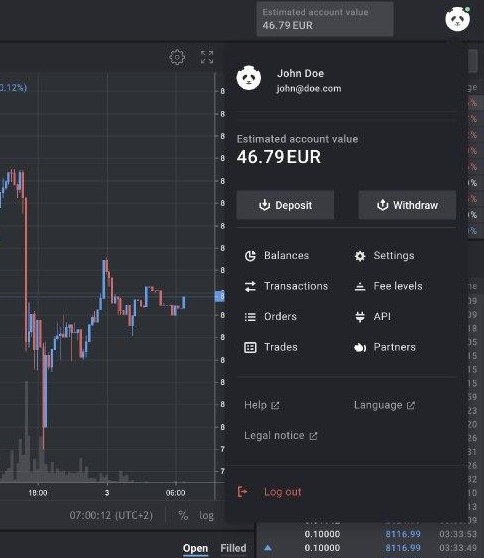Open Orders list icon
484x558 pixels.
coord(250,317)
